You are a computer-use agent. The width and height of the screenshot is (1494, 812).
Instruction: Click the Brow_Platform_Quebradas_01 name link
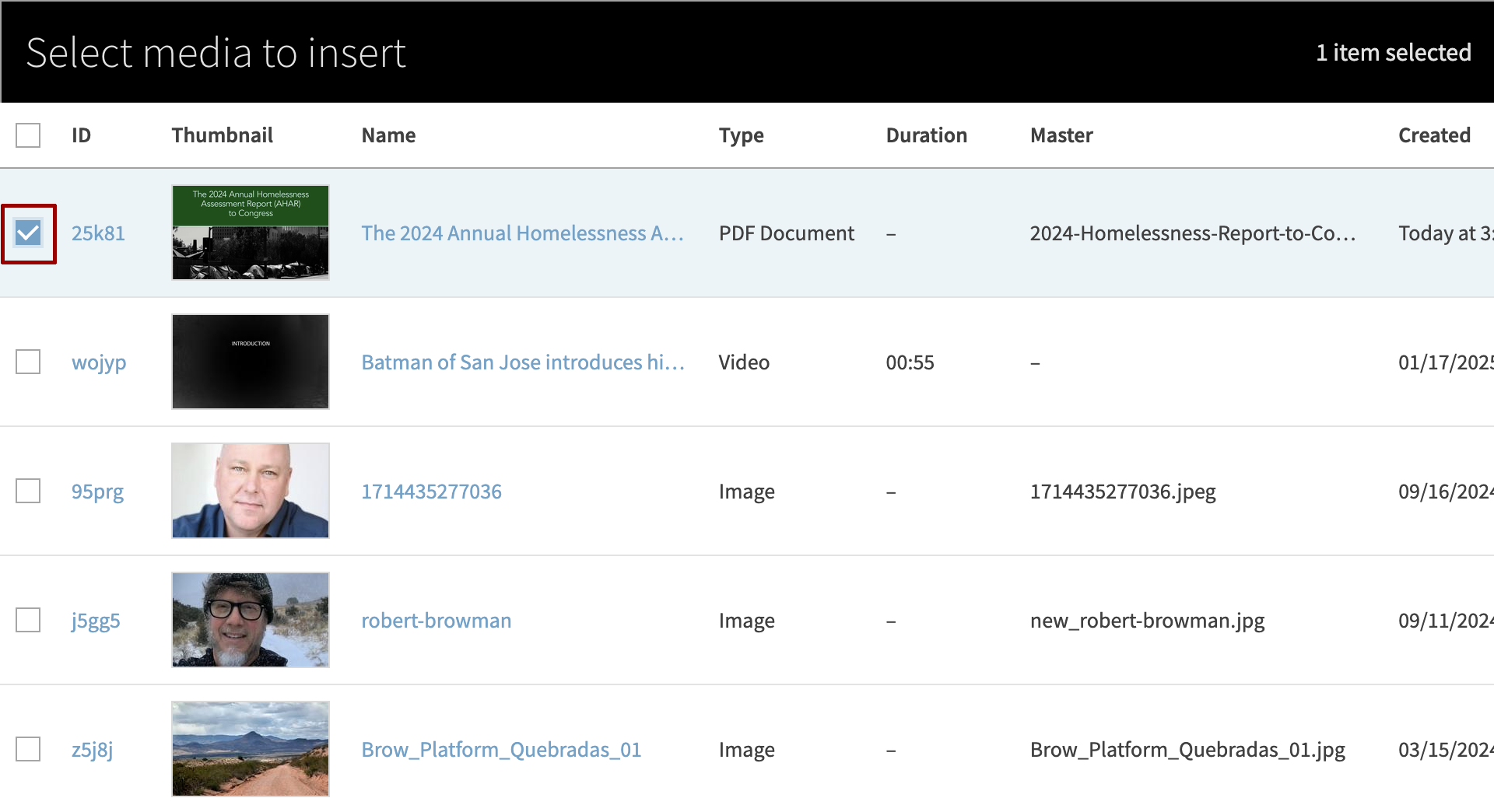coord(501,750)
